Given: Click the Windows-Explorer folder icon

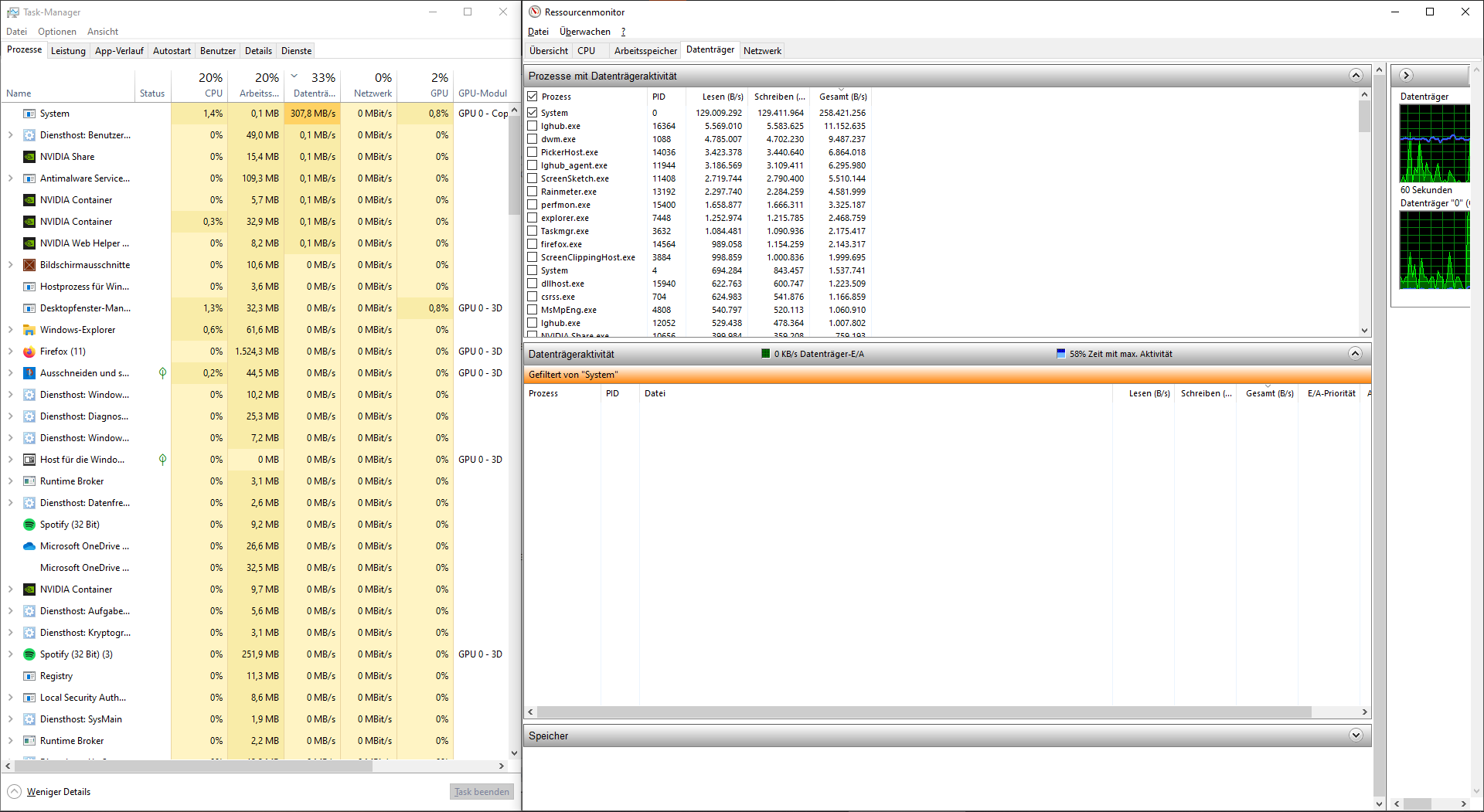Looking at the screenshot, I should pyautogui.click(x=29, y=330).
